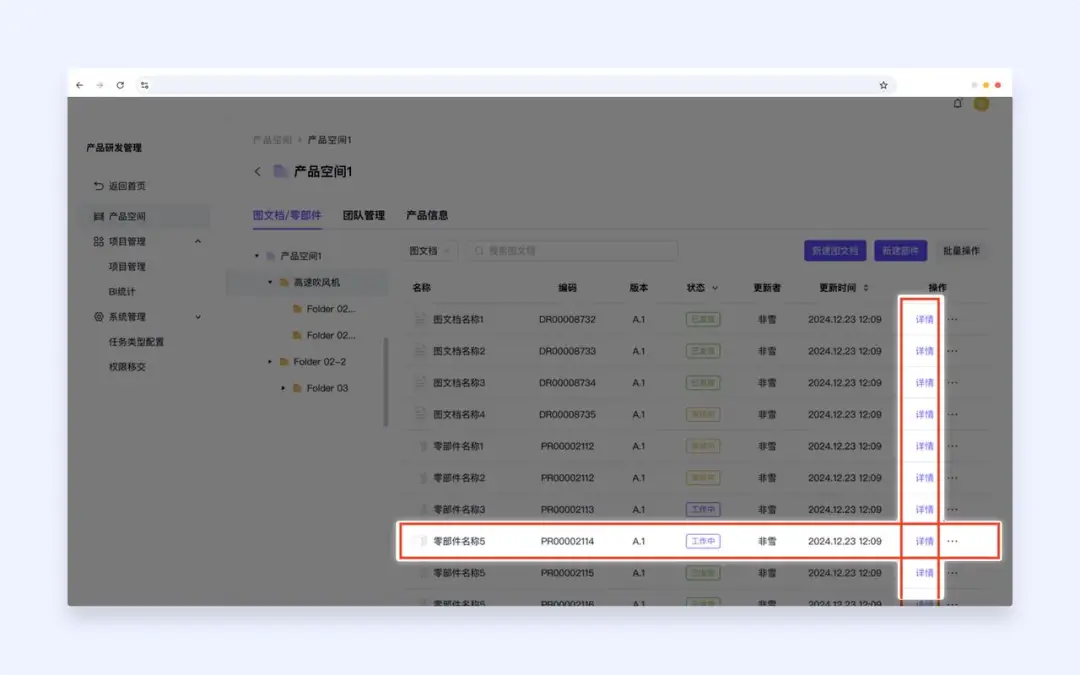
Task: Click the user avatar in the top-right corner
Action: coord(981,103)
